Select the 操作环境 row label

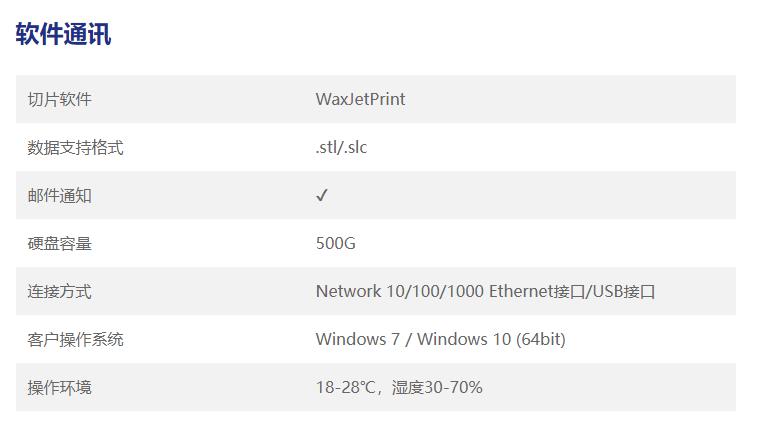pyautogui.click(x=59, y=387)
